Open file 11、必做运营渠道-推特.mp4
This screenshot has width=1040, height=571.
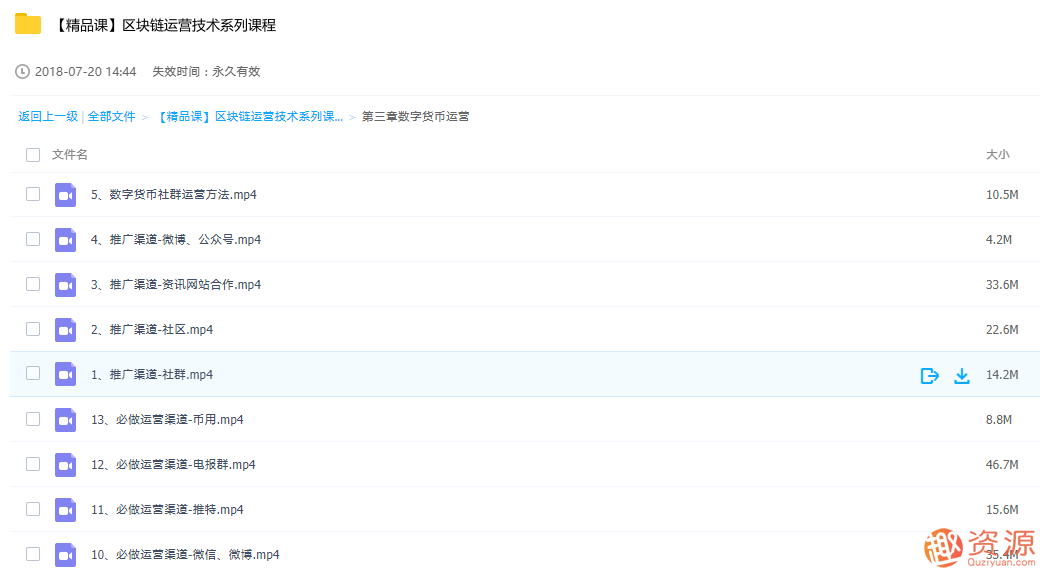[167, 510]
